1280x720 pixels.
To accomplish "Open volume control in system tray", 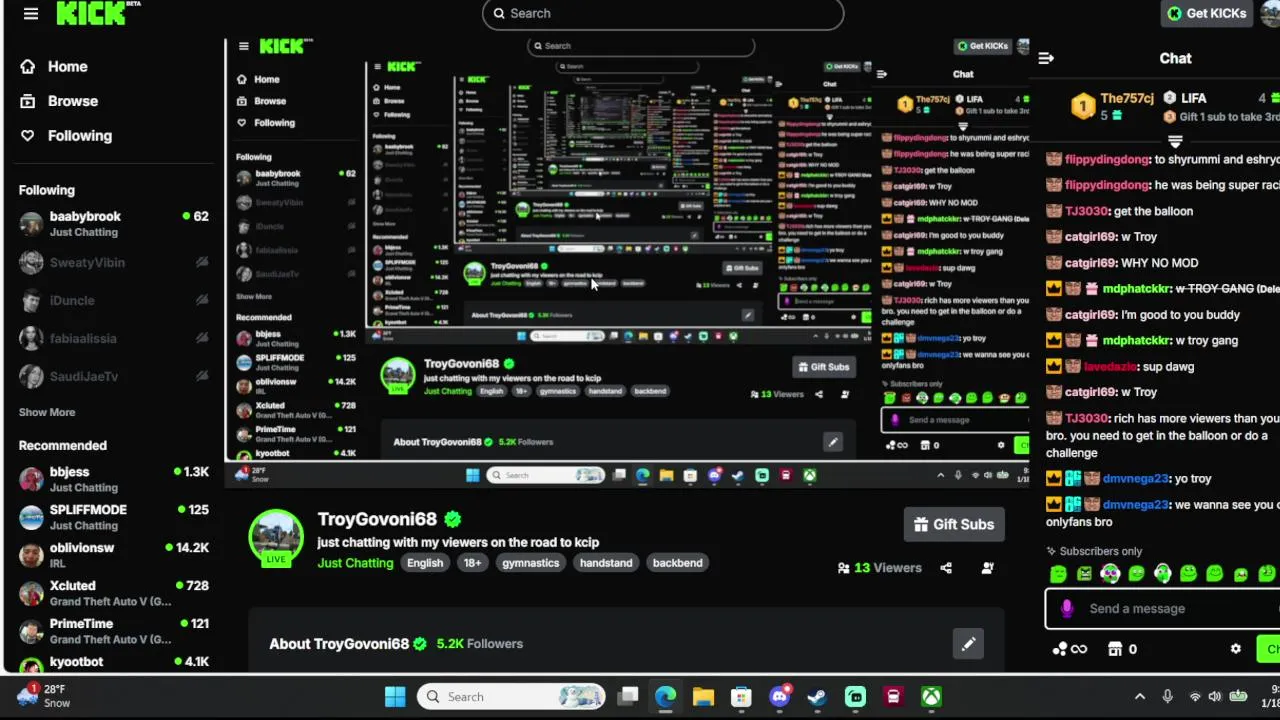I will [1214, 697].
